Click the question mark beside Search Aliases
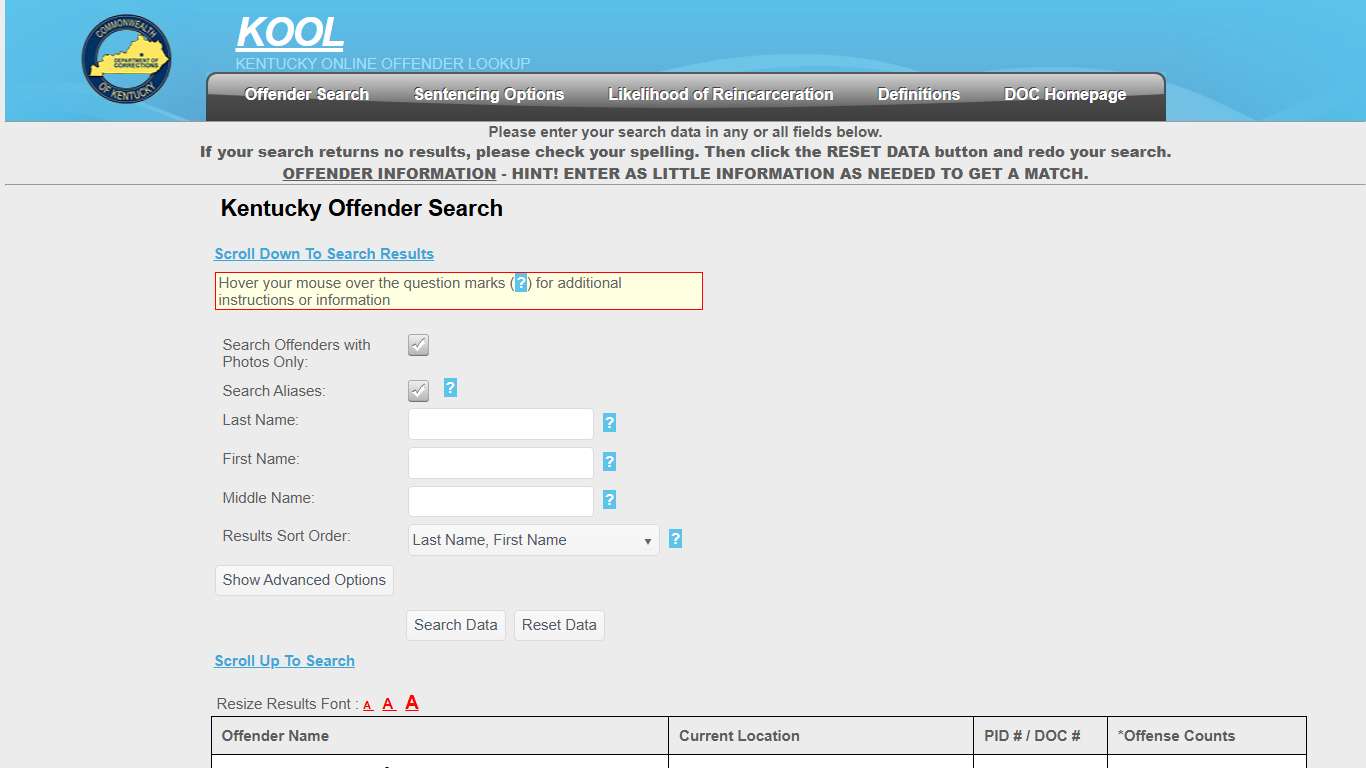The image size is (1366, 768). pos(450,389)
